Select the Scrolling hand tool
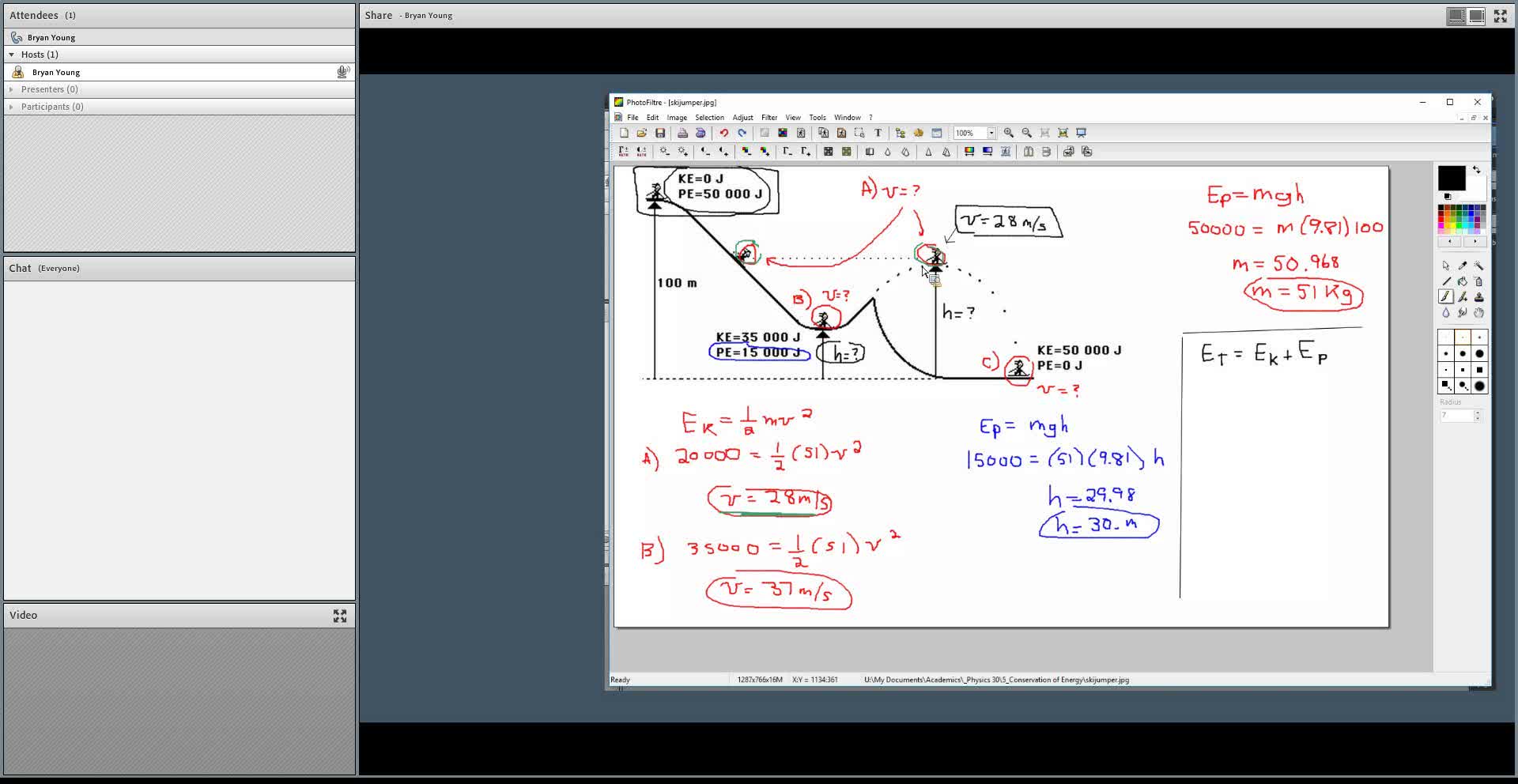 click(x=1479, y=313)
